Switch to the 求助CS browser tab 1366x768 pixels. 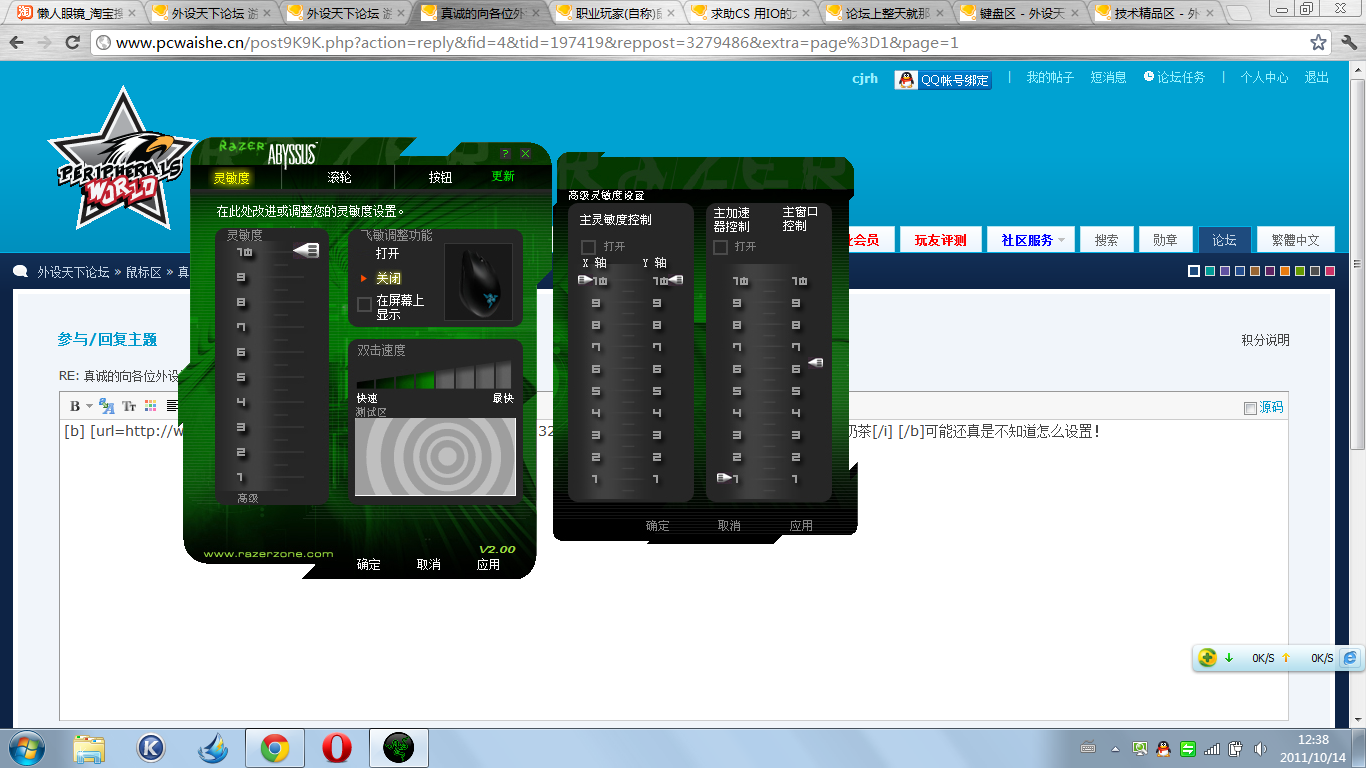[750, 14]
